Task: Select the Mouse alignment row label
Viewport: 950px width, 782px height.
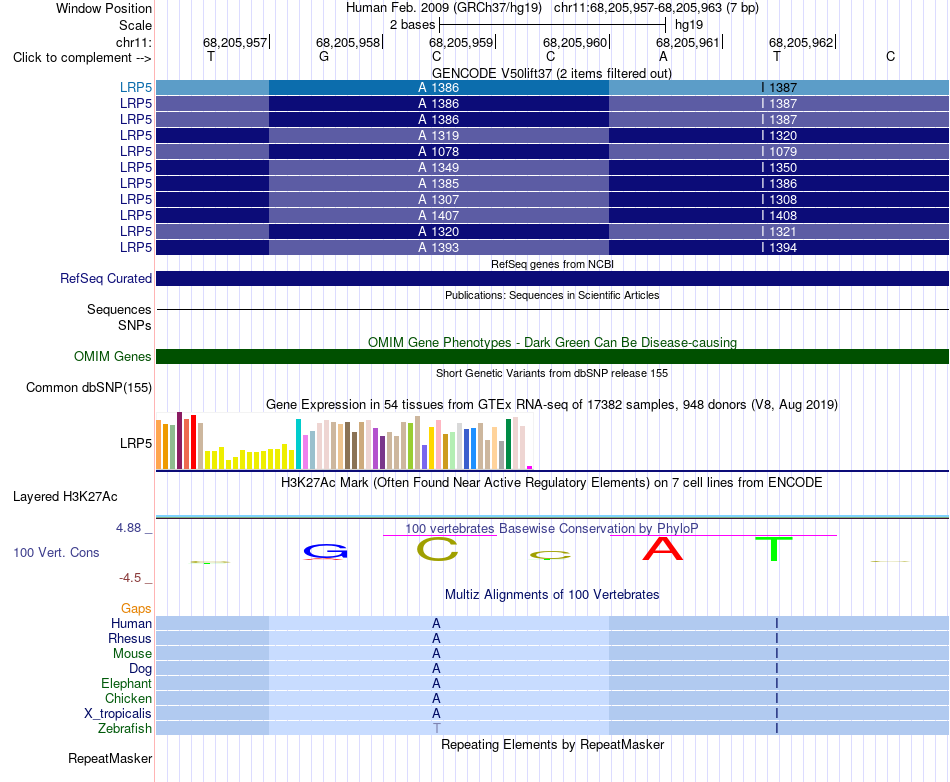Action: 132,654
